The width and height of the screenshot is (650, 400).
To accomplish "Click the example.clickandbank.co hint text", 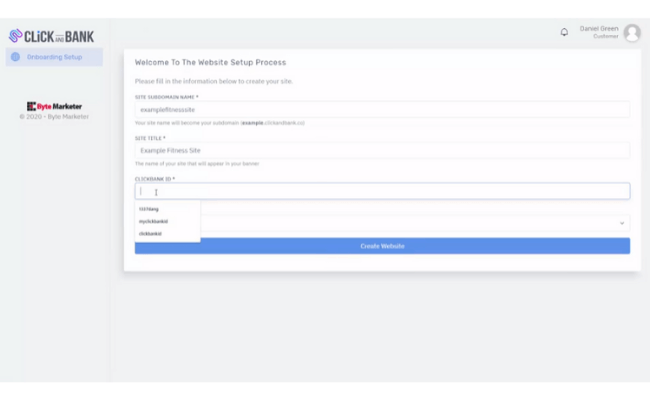I will [x=273, y=123].
